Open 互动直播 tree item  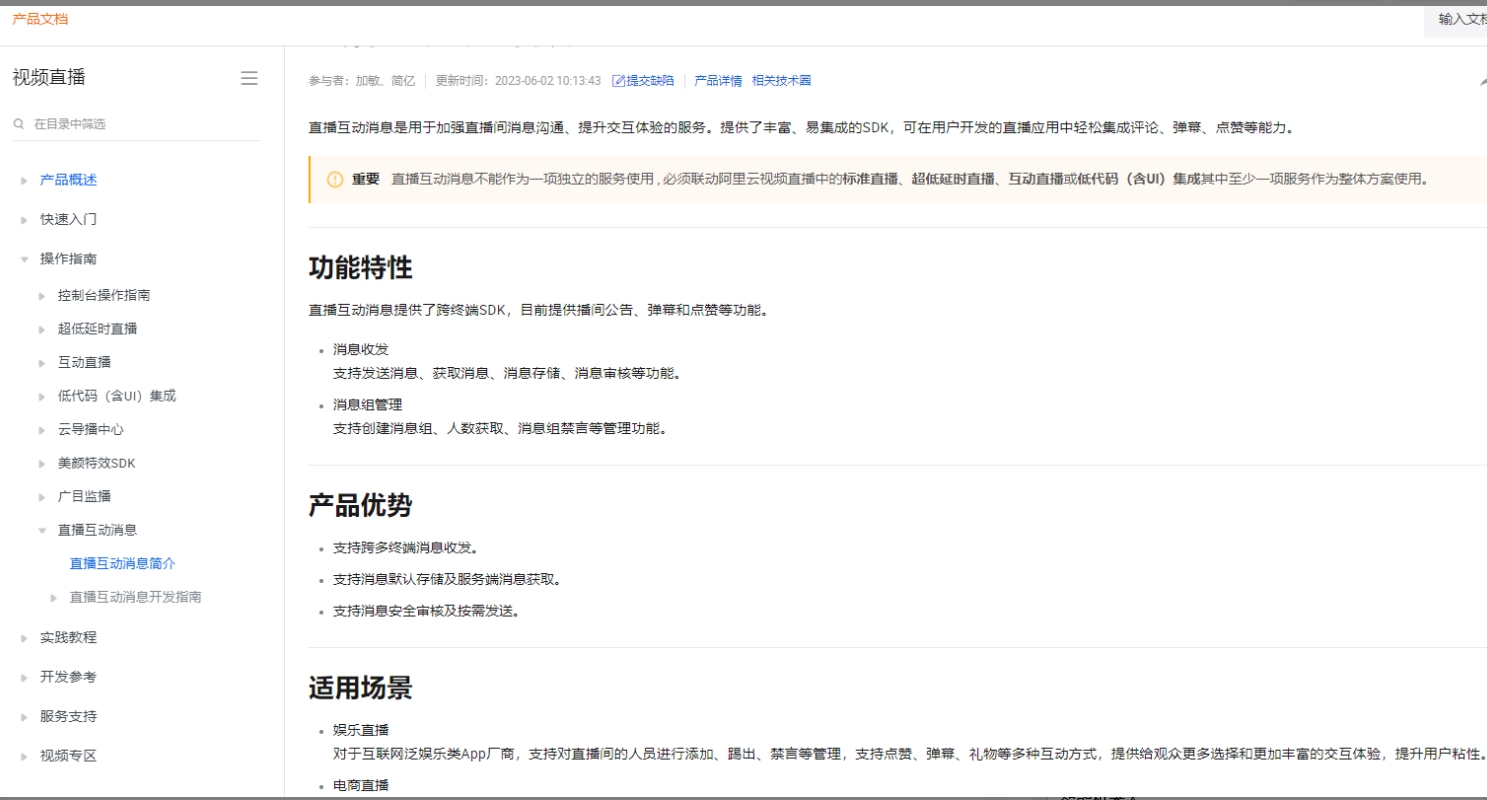point(84,362)
